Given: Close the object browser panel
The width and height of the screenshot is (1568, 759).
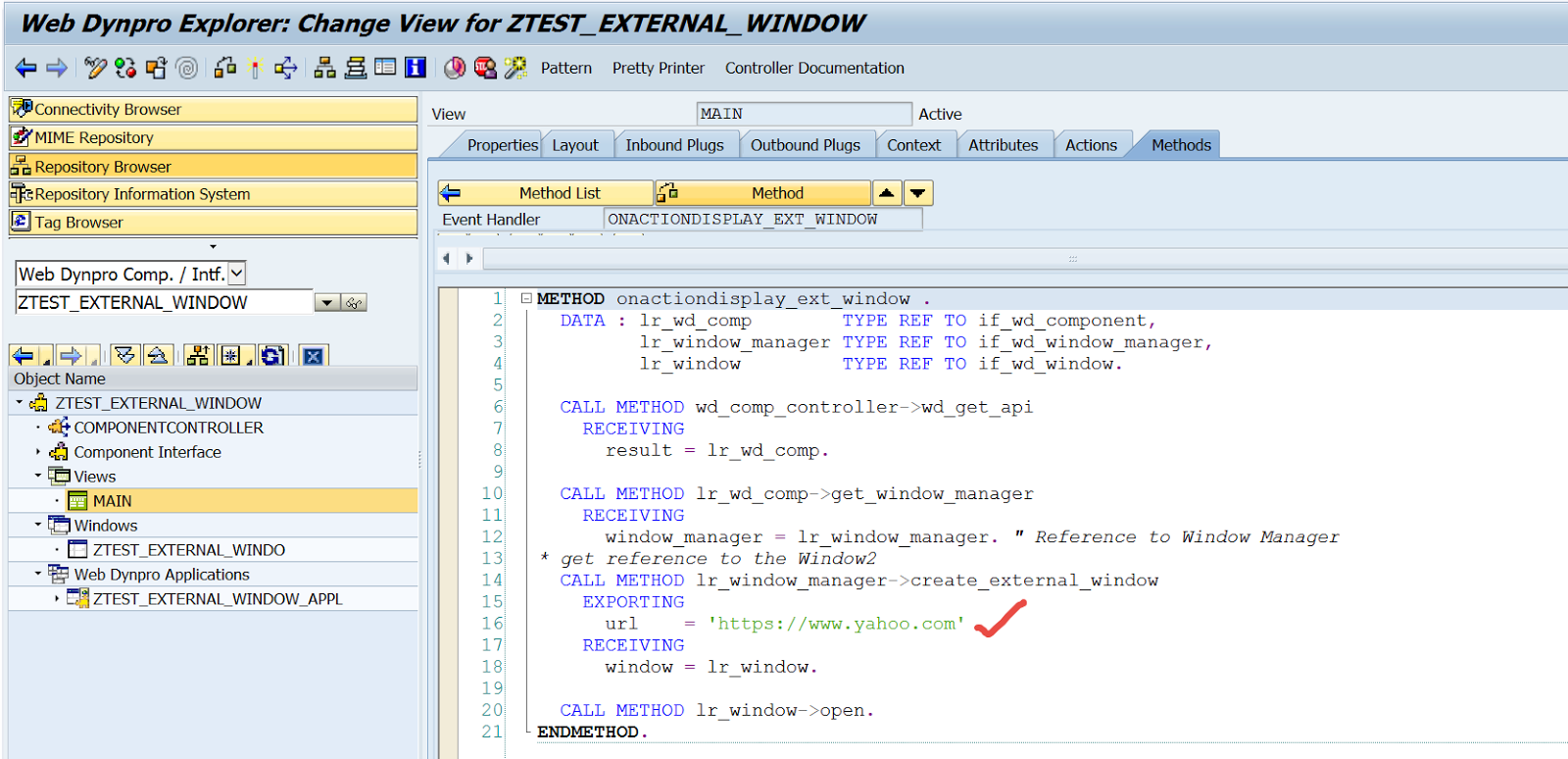Looking at the screenshot, I should point(314,356).
